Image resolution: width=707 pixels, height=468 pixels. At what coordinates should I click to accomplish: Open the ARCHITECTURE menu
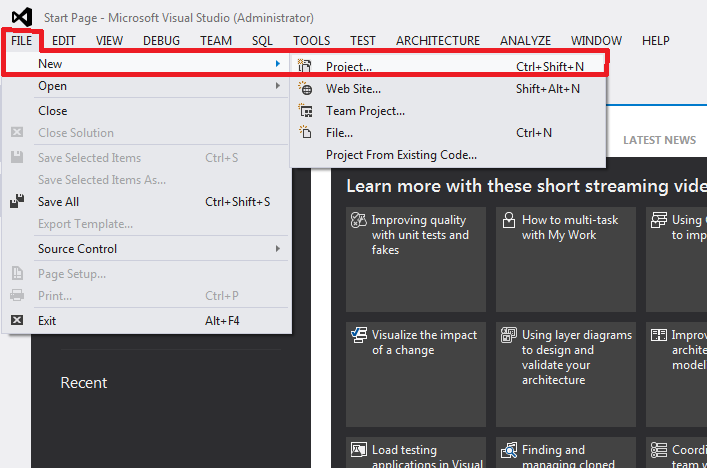point(437,41)
